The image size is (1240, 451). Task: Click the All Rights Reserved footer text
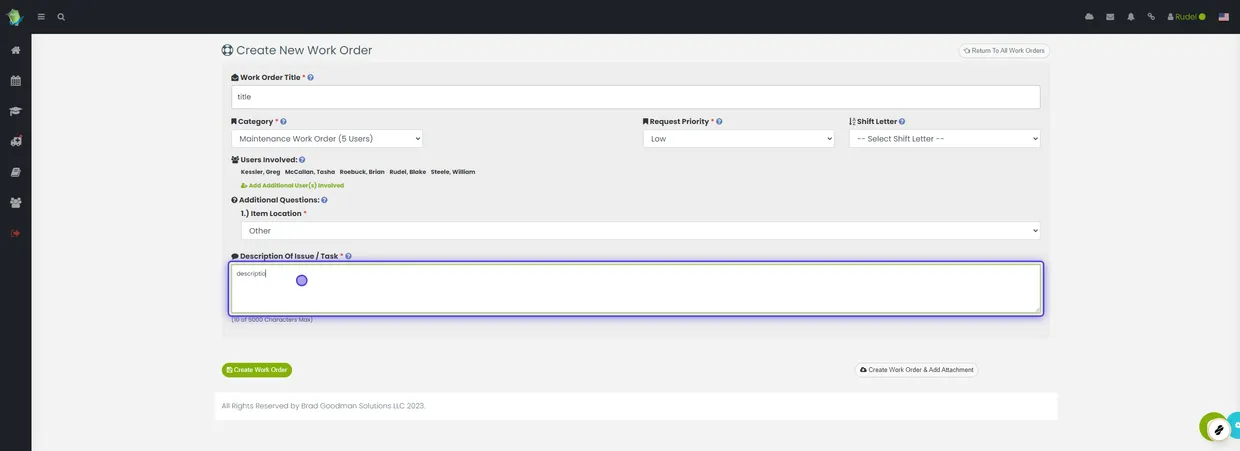click(323, 406)
